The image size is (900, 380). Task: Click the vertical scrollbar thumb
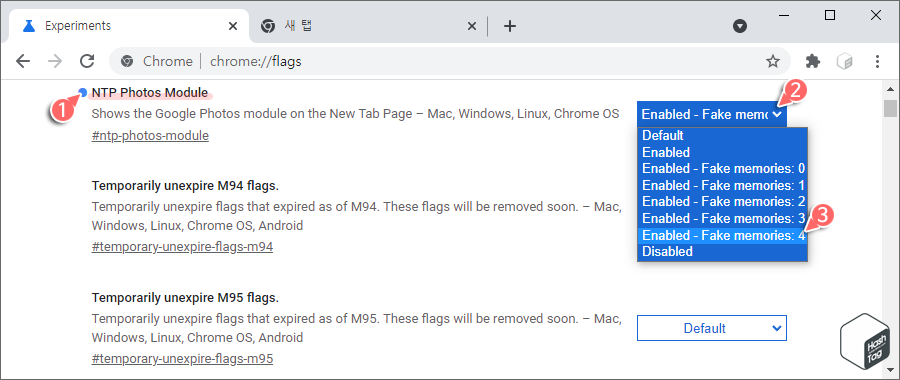[x=890, y=108]
